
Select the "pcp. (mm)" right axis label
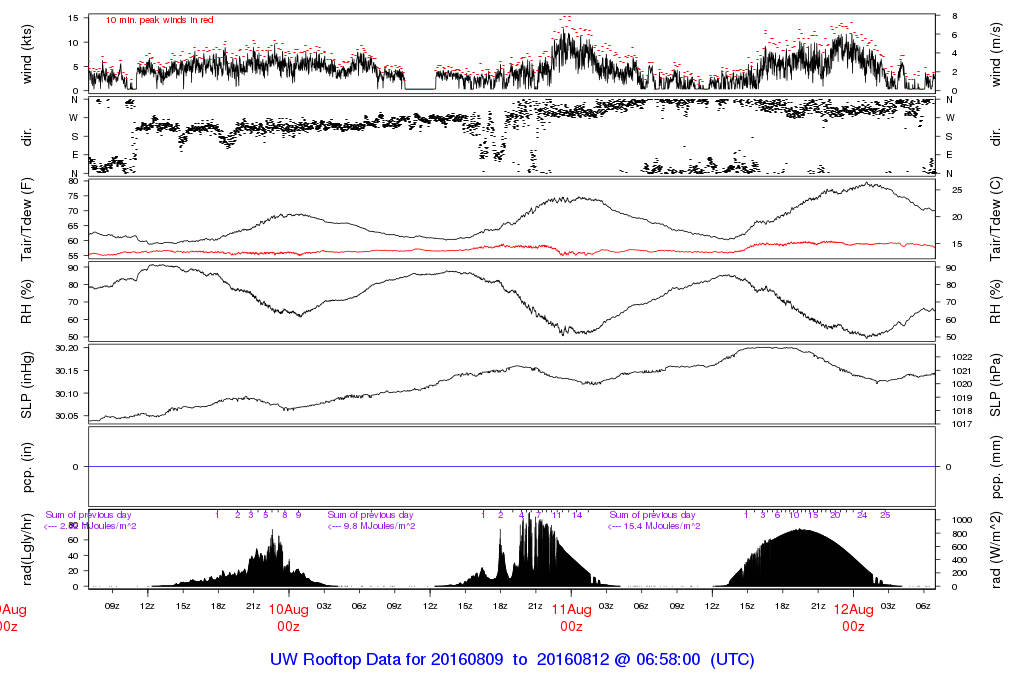click(x=997, y=467)
